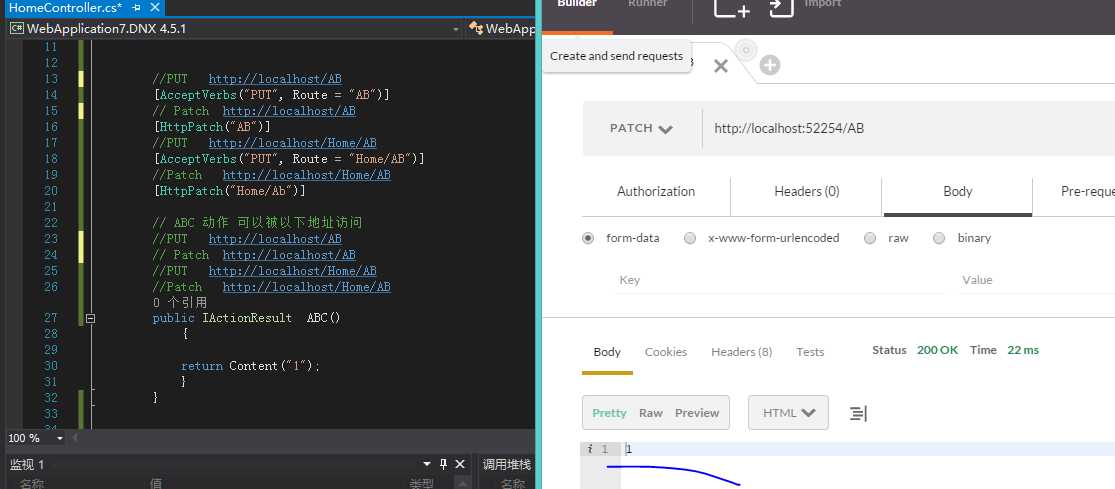Pin the 监视 1 watch panel
The height and width of the screenshot is (489, 1115).
(x=443, y=464)
